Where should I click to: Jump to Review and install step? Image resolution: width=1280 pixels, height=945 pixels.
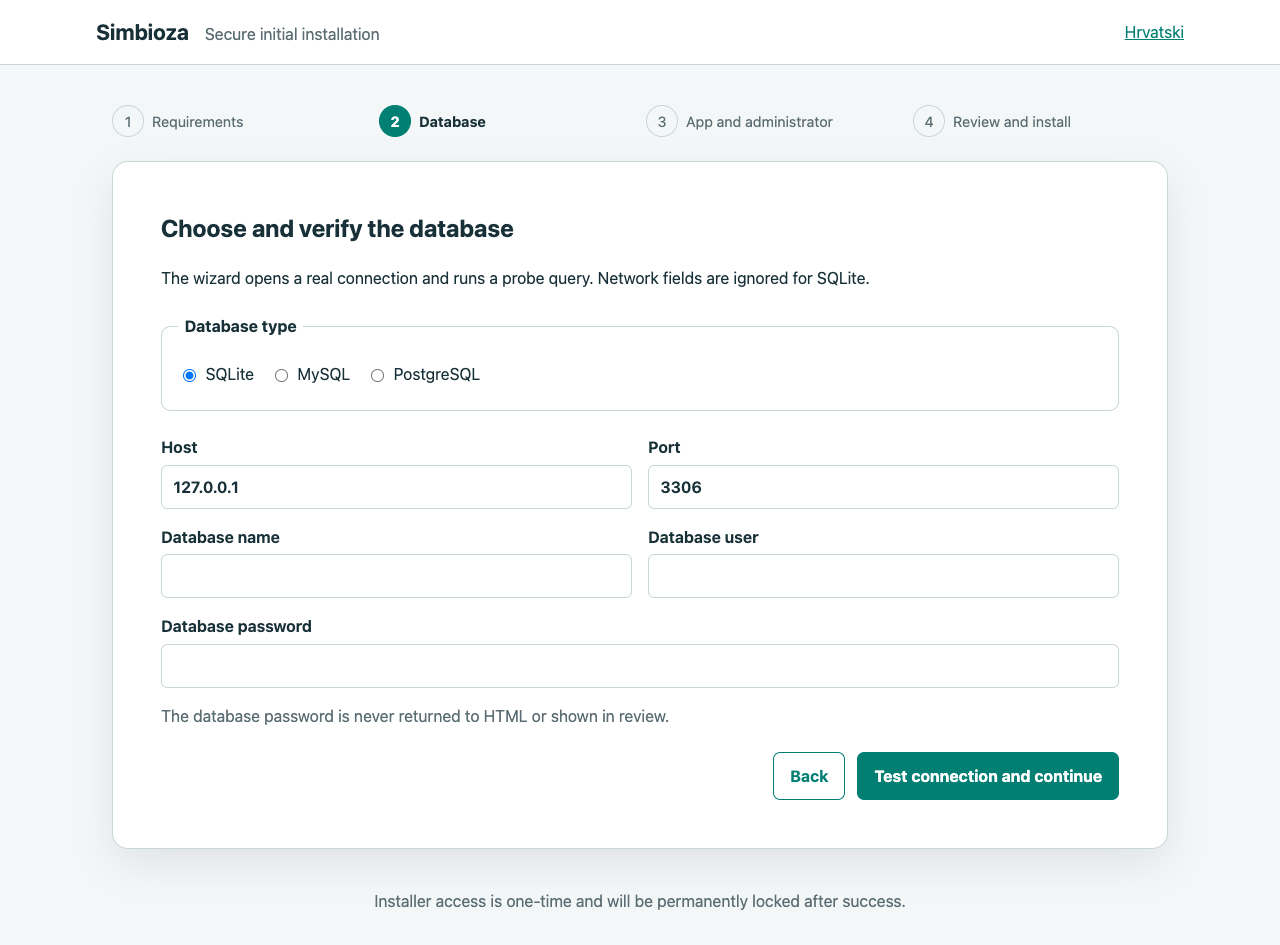[992, 121]
